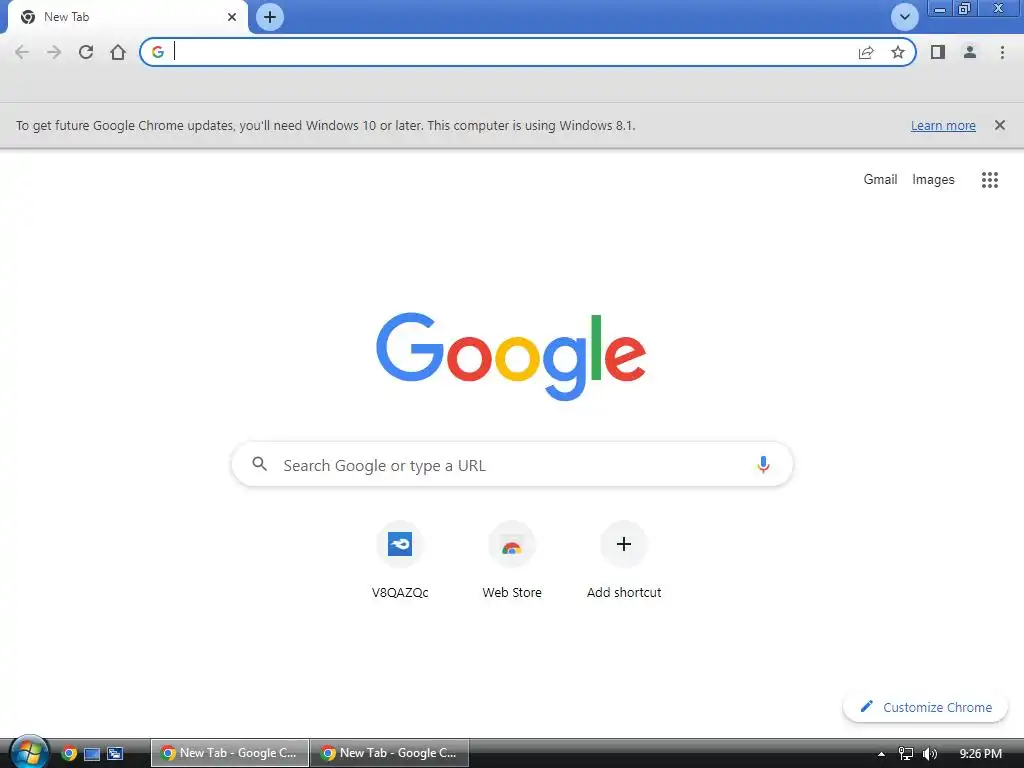Image resolution: width=1024 pixels, height=768 pixels.
Task: Click Switch between windows icon
Action: 115,754
